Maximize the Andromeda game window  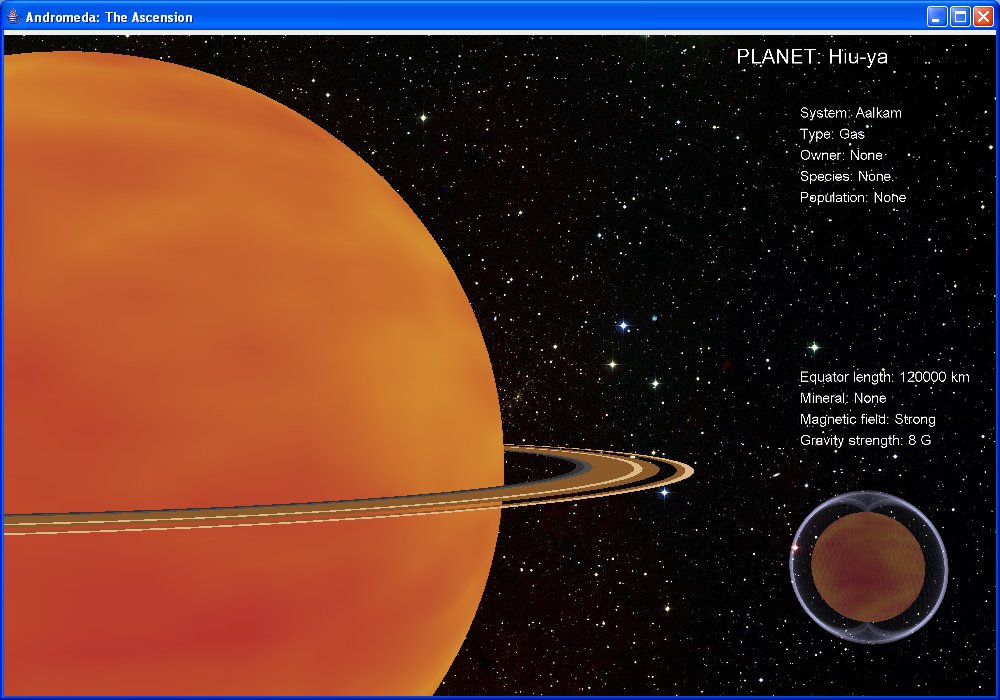960,17
